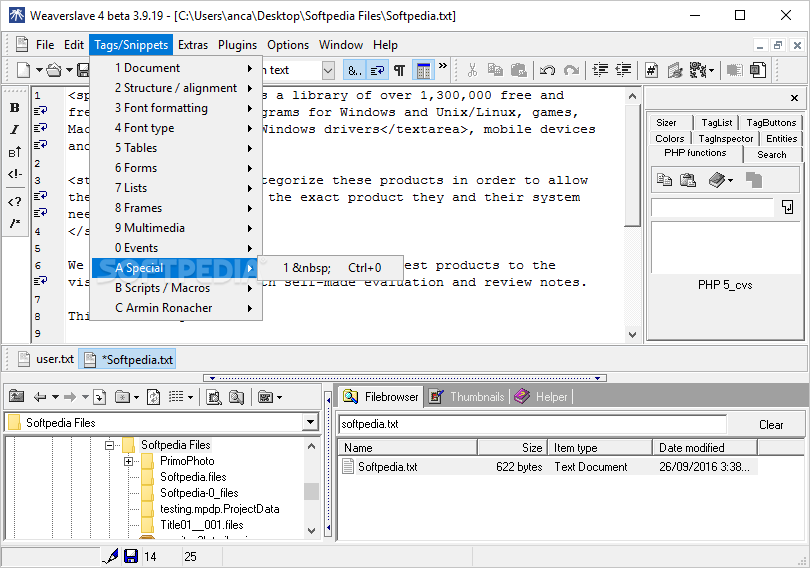810x568 pixels.
Task: Open the Softpedia Files folder combo box
Action: 310,422
